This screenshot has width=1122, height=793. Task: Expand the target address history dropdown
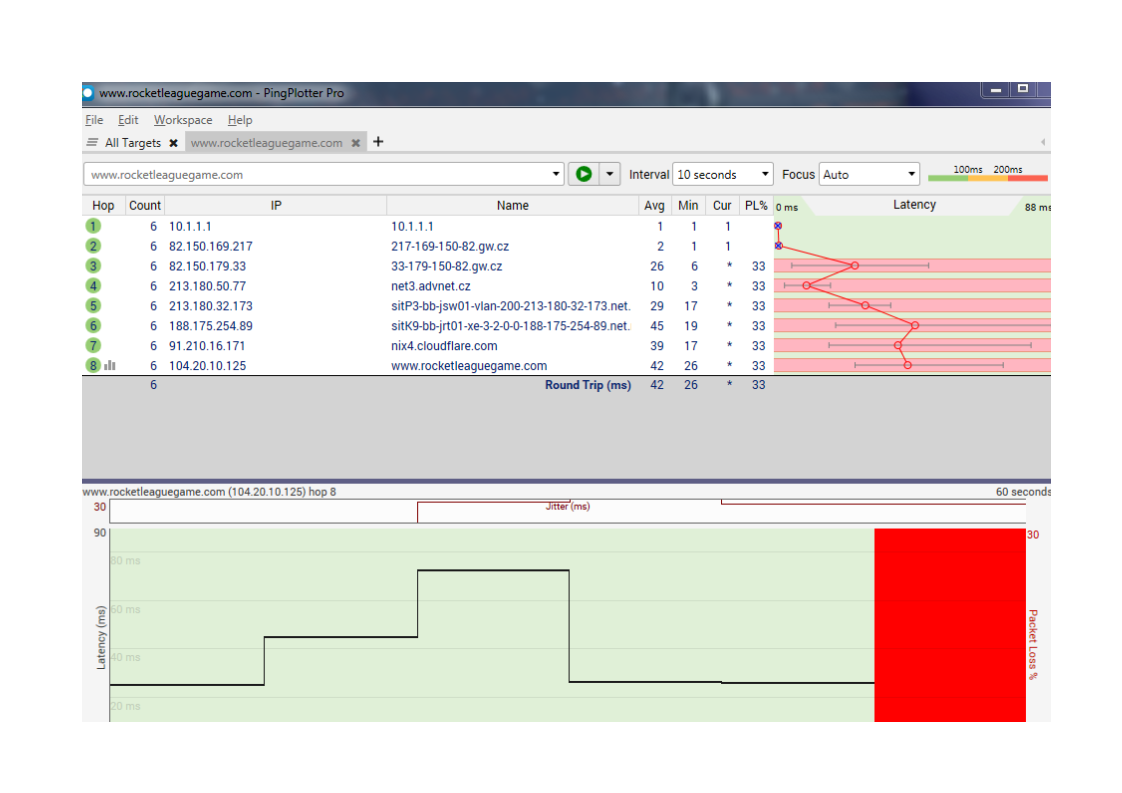pyautogui.click(x=555, y=174)
